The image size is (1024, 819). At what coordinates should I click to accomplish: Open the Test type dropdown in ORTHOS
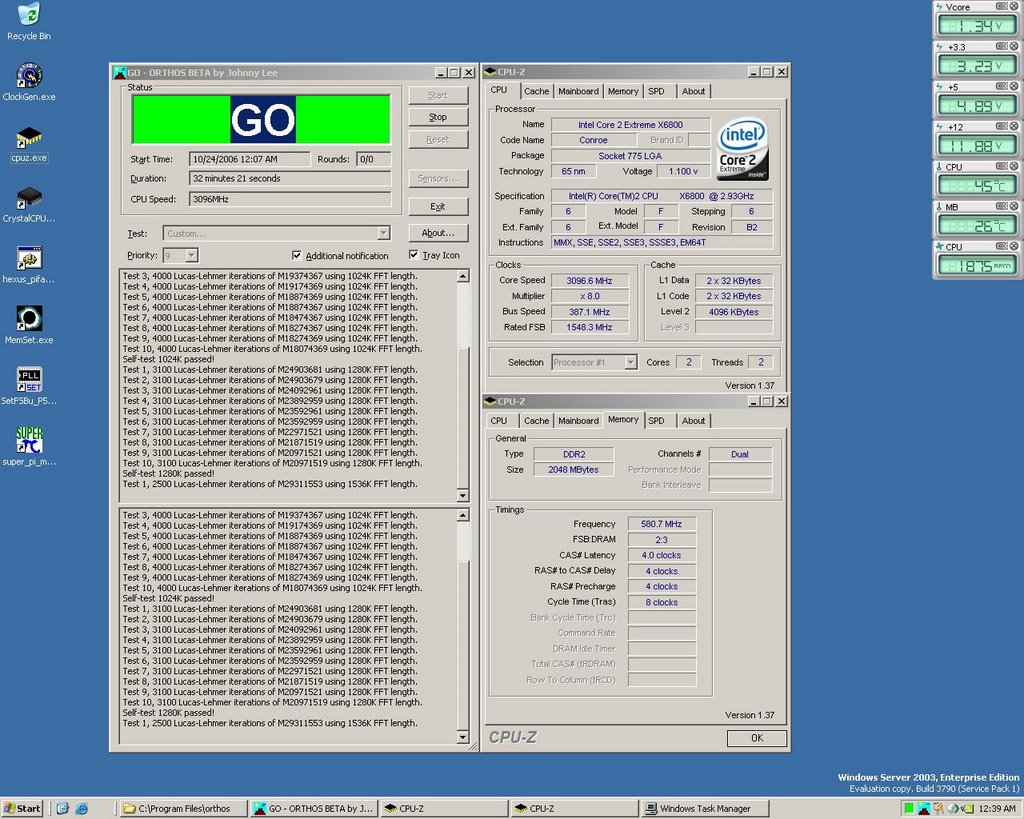click(x=383, y=233)
